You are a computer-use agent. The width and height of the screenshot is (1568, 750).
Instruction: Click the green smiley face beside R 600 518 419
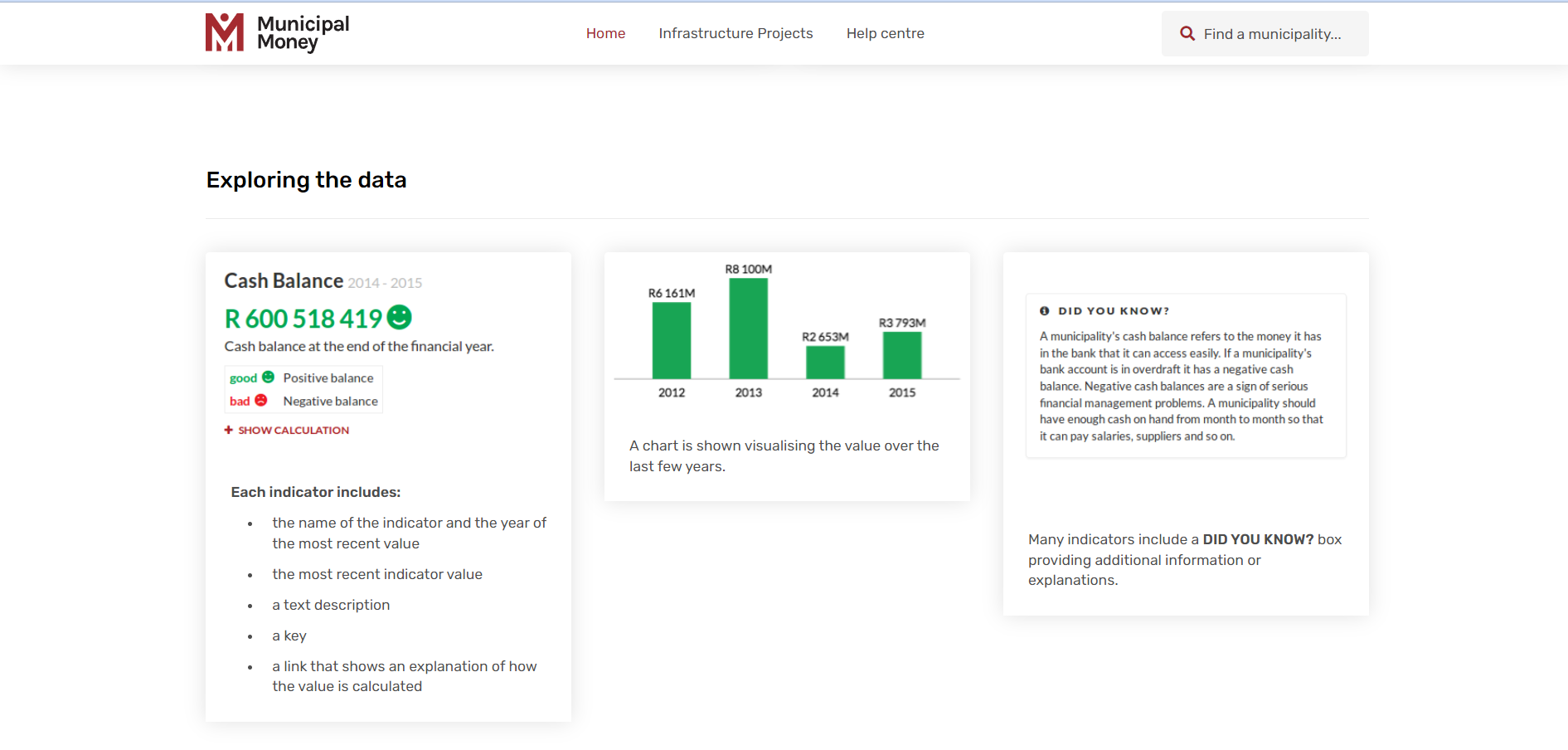[400, 317]
